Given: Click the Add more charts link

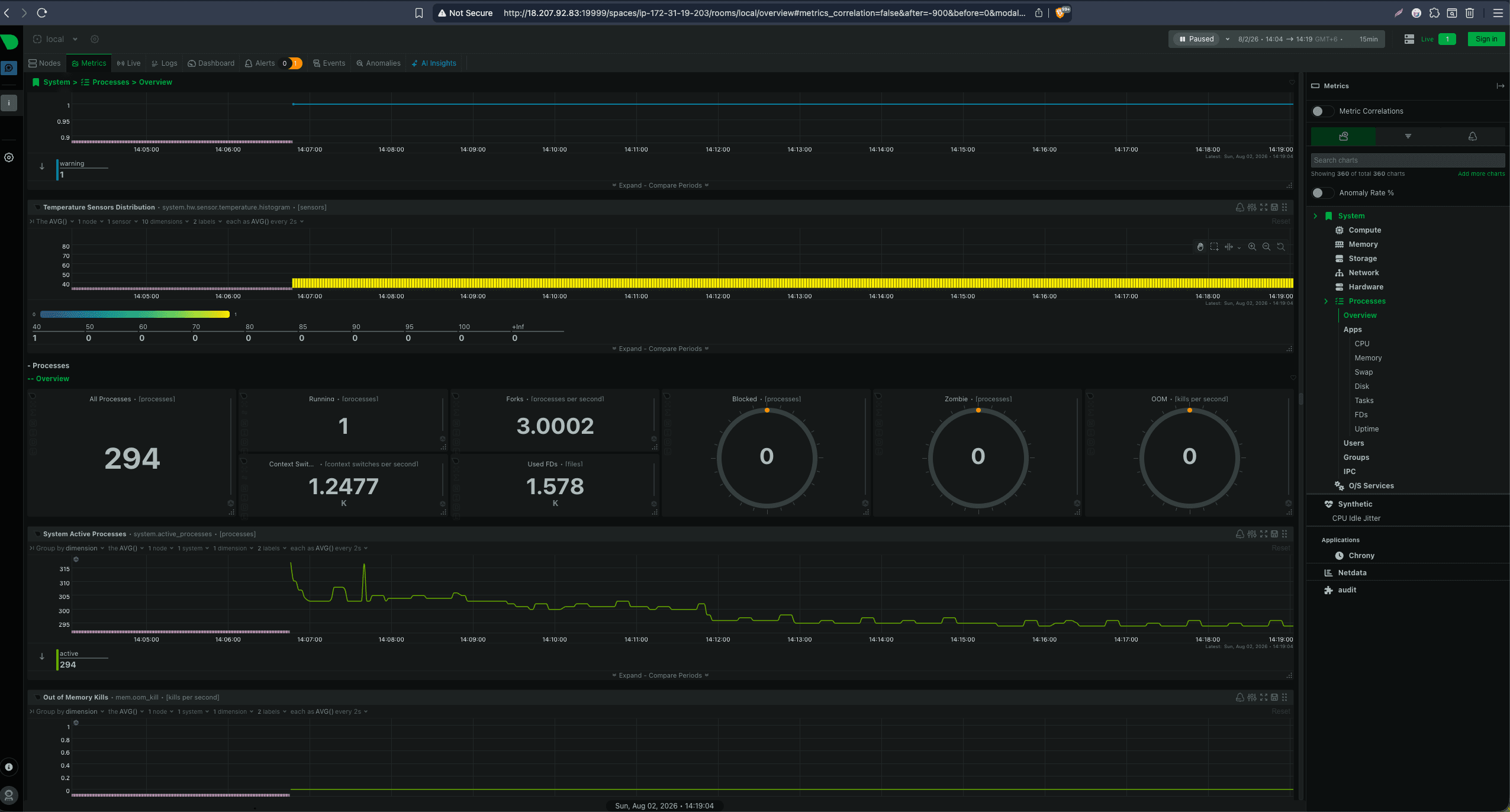Looking at the screenshot, I should point(1481,174).
